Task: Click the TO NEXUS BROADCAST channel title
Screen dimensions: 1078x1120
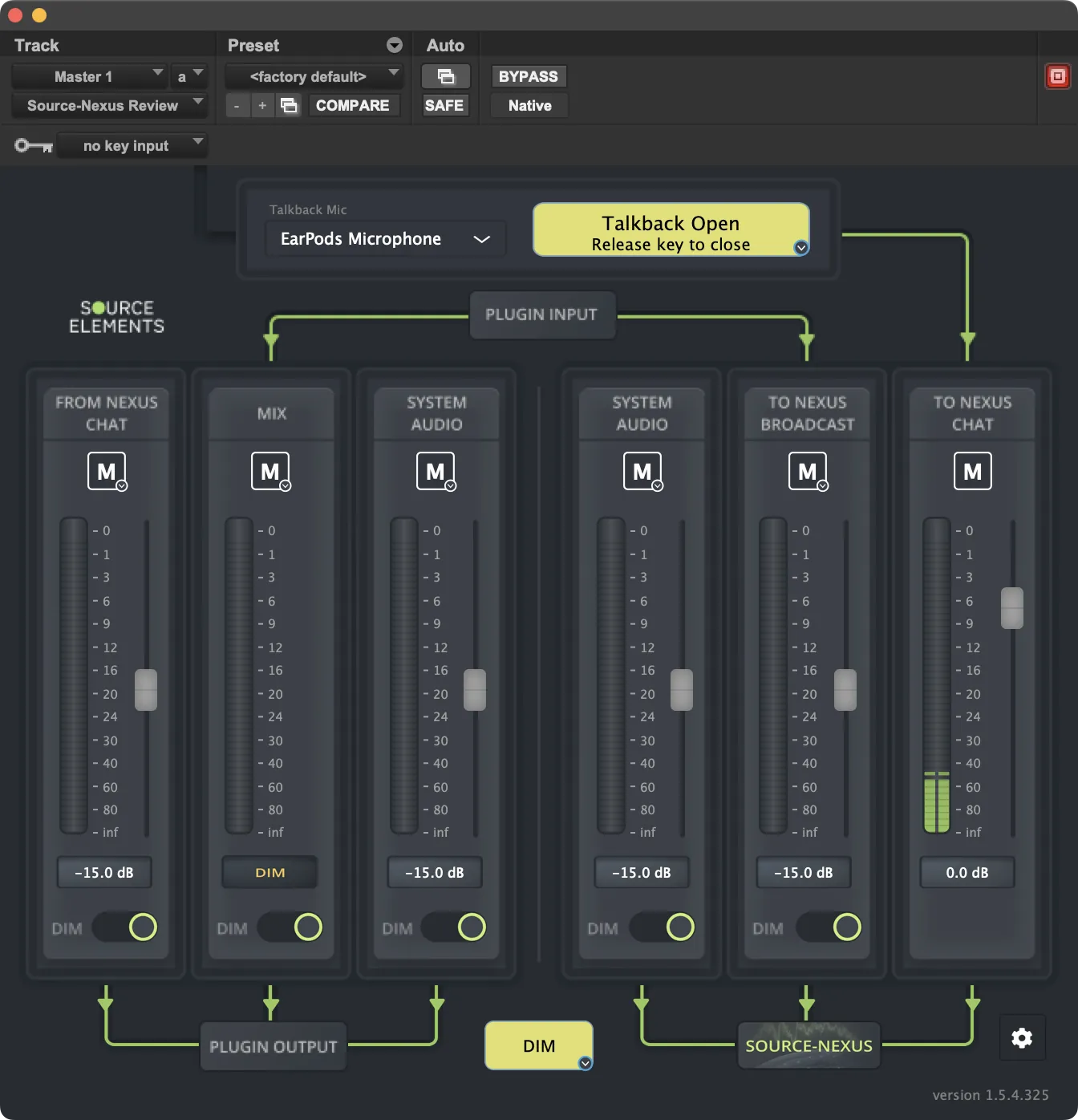Action: (x=808, y=413)
